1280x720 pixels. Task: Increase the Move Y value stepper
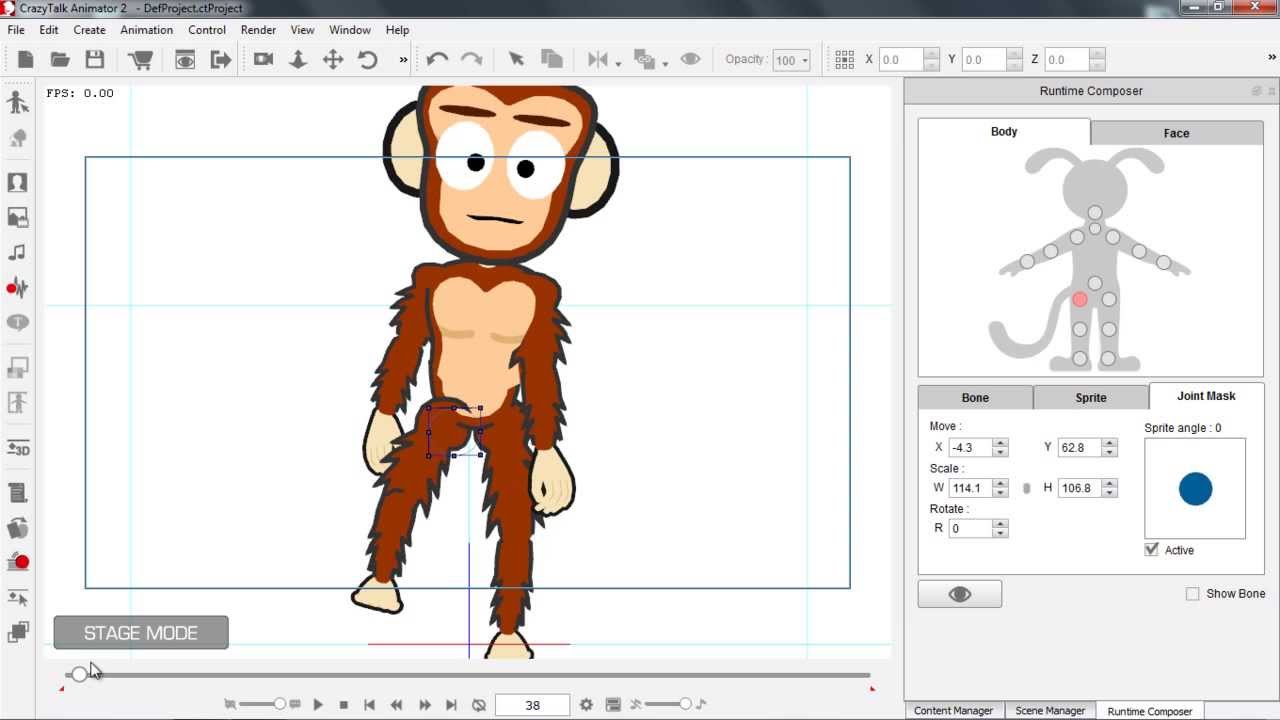point(1109,443)
